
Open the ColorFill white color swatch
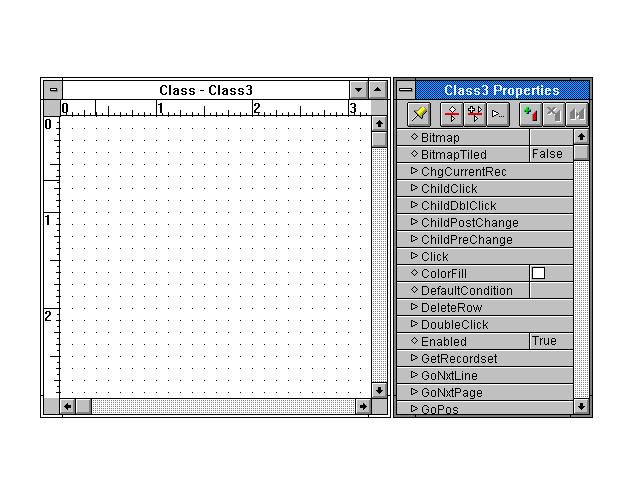point(538,273)
